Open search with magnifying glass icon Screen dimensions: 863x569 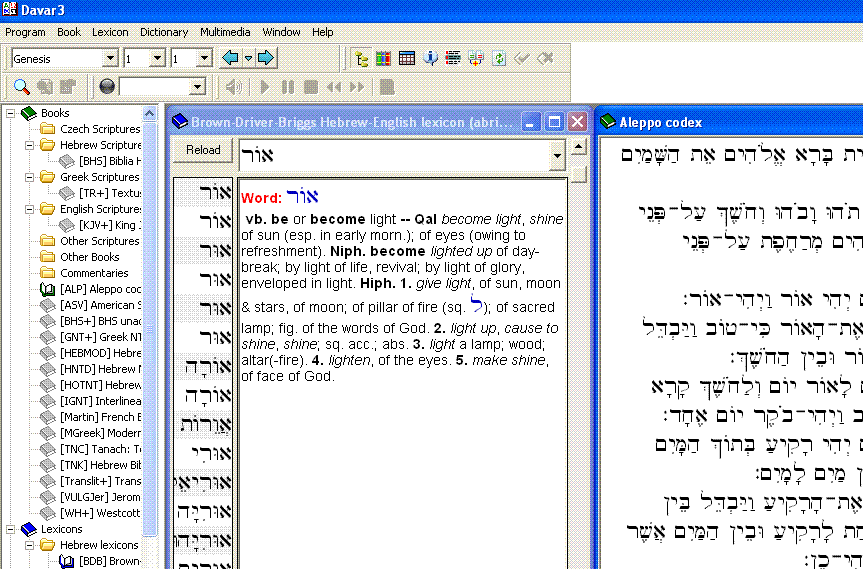tap(21, 86)
